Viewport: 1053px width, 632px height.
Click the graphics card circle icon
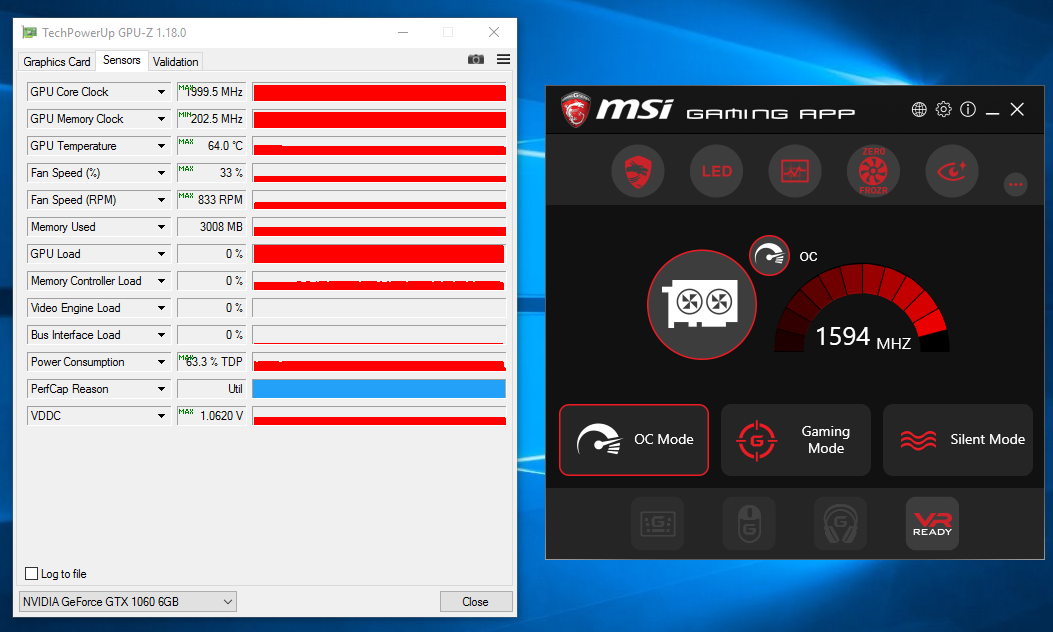click(702, 304)
